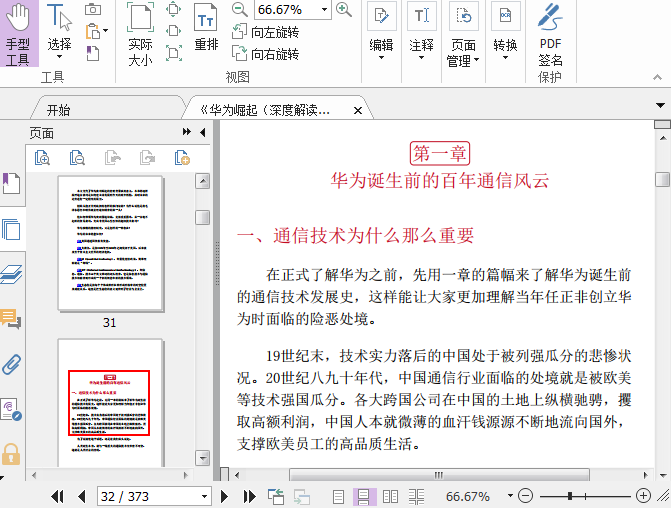
Task: Click the zoom out magnifier in ribbon
Action: pyautogui.click(x=239, y=9)
